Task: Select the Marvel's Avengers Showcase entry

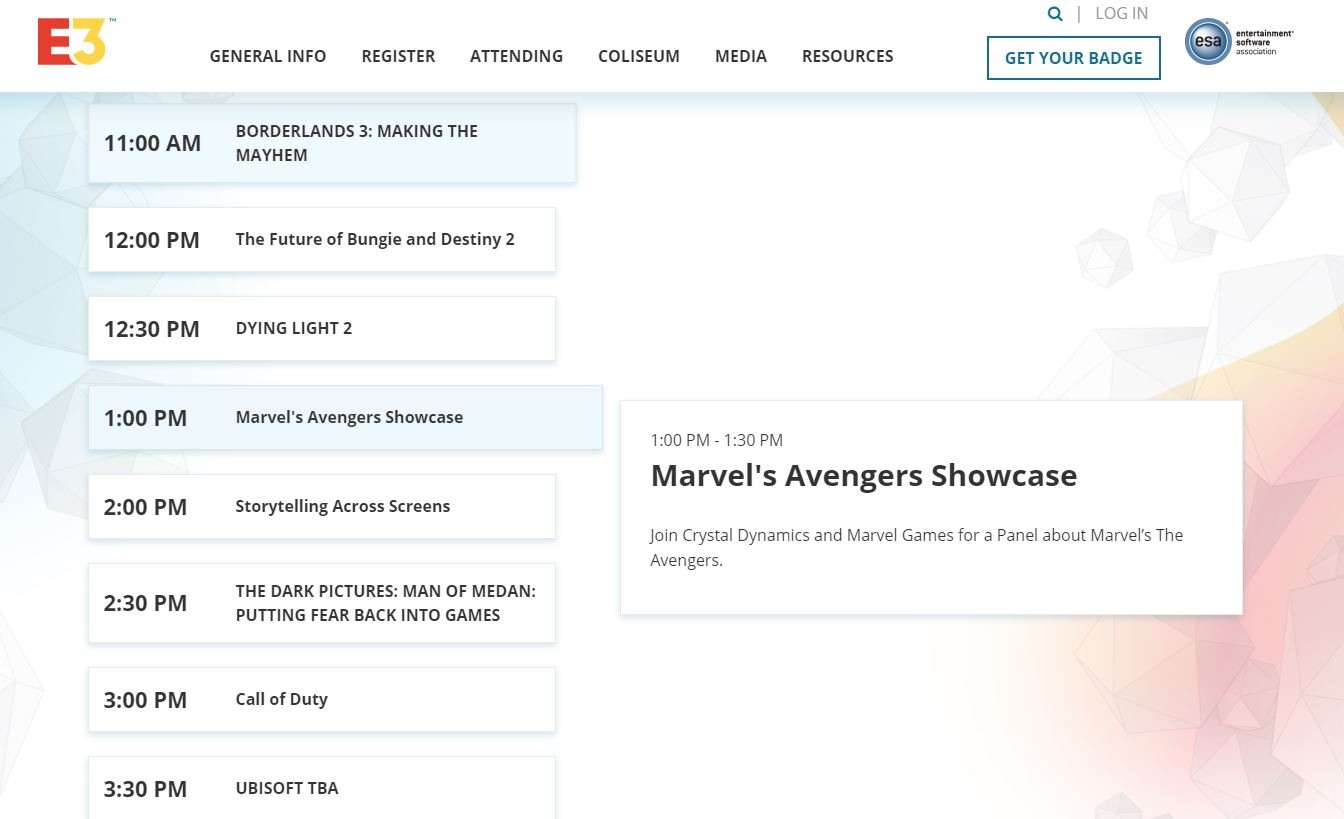Action: click(x=345, y=418)
